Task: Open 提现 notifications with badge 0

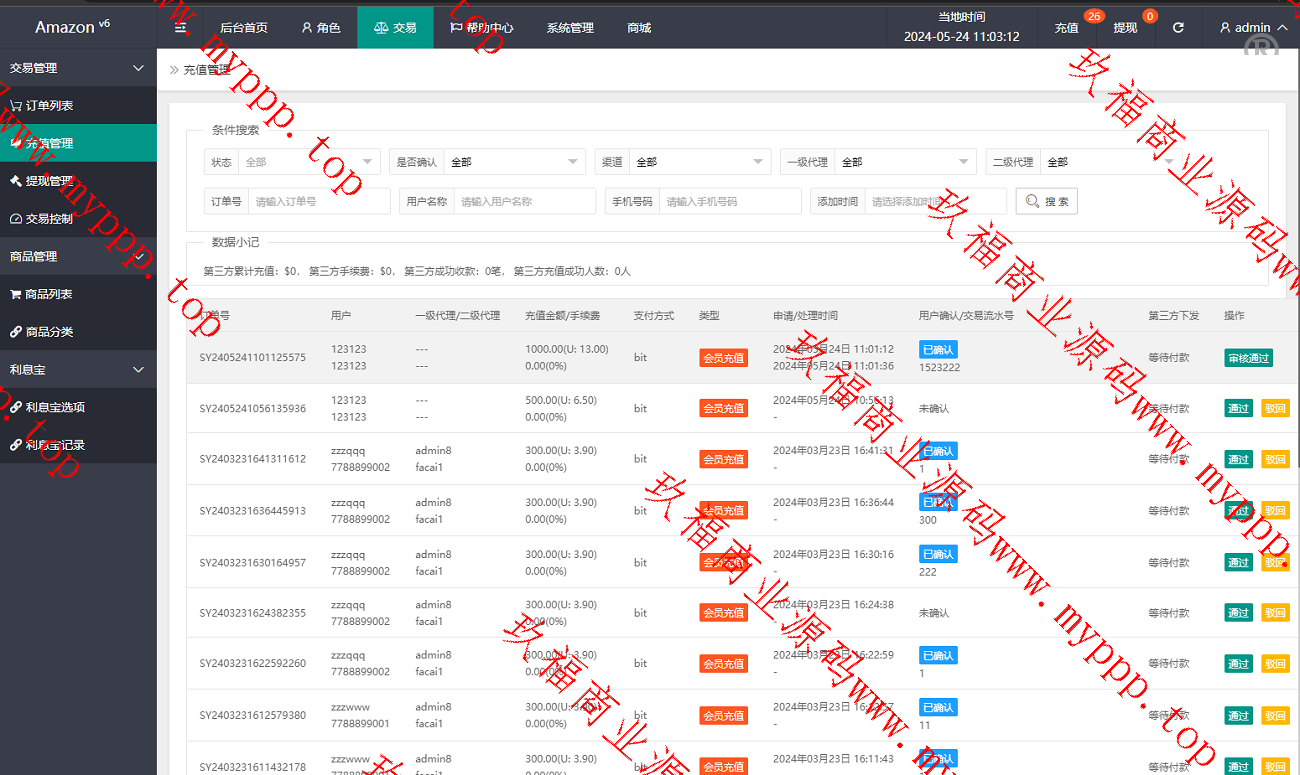Action: [x=1125, y=28]
